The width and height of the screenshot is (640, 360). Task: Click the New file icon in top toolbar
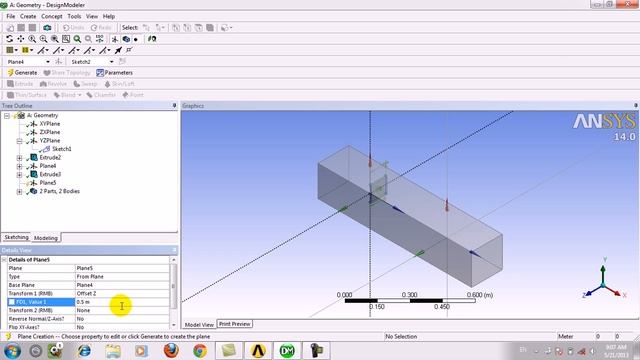(x=10, y=28)
